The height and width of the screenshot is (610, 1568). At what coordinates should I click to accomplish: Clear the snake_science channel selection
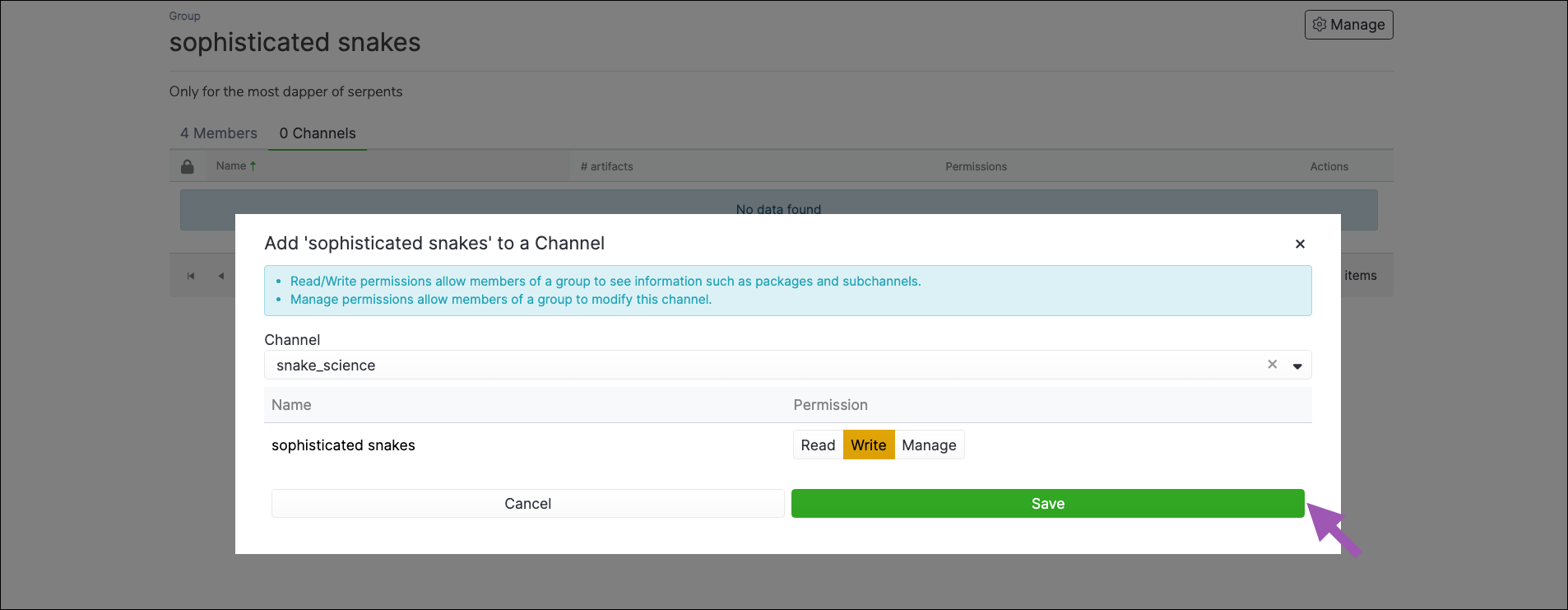(1272, 364)
